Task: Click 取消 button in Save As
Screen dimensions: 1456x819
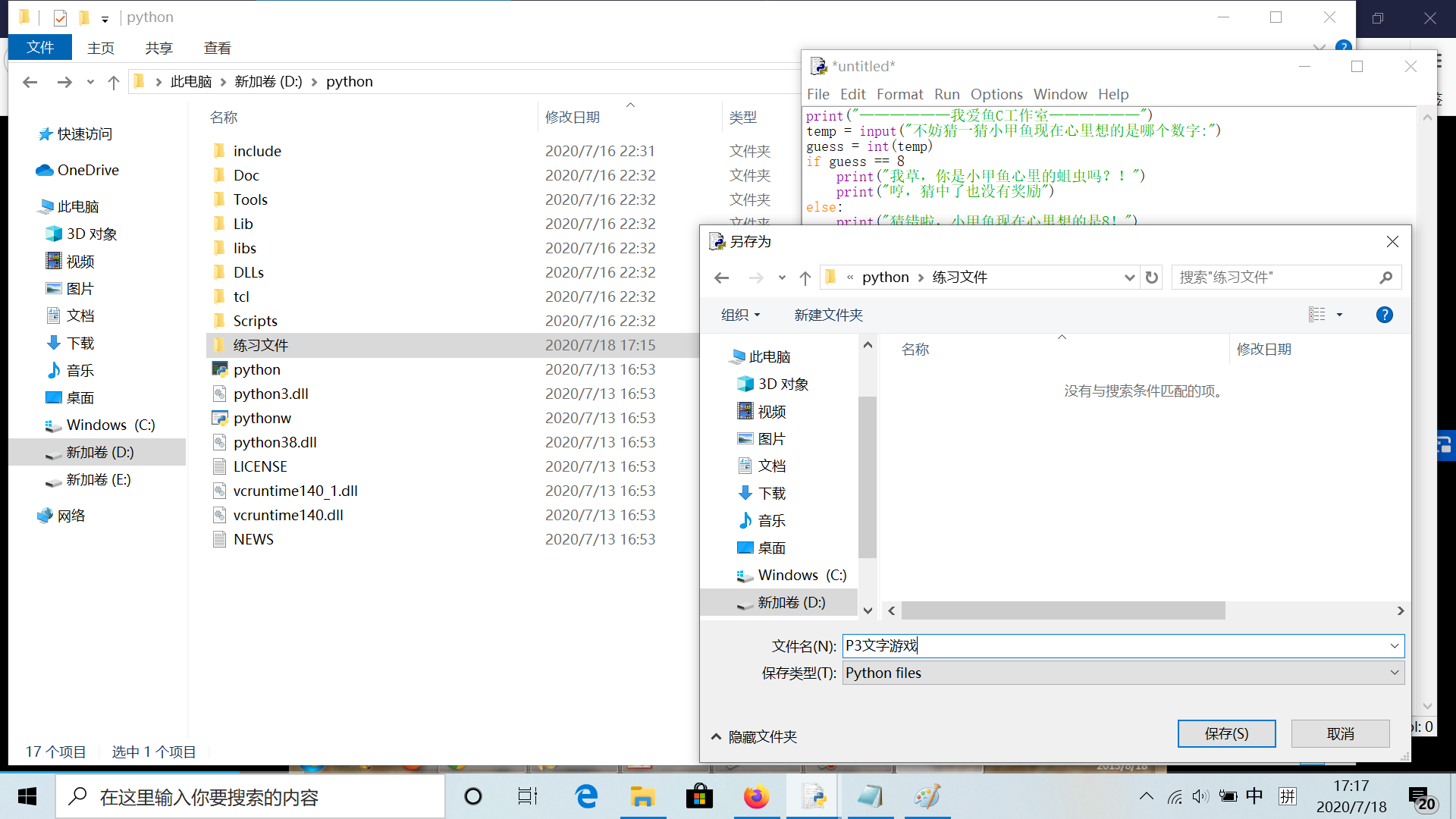Action: tap(1340, 733)
